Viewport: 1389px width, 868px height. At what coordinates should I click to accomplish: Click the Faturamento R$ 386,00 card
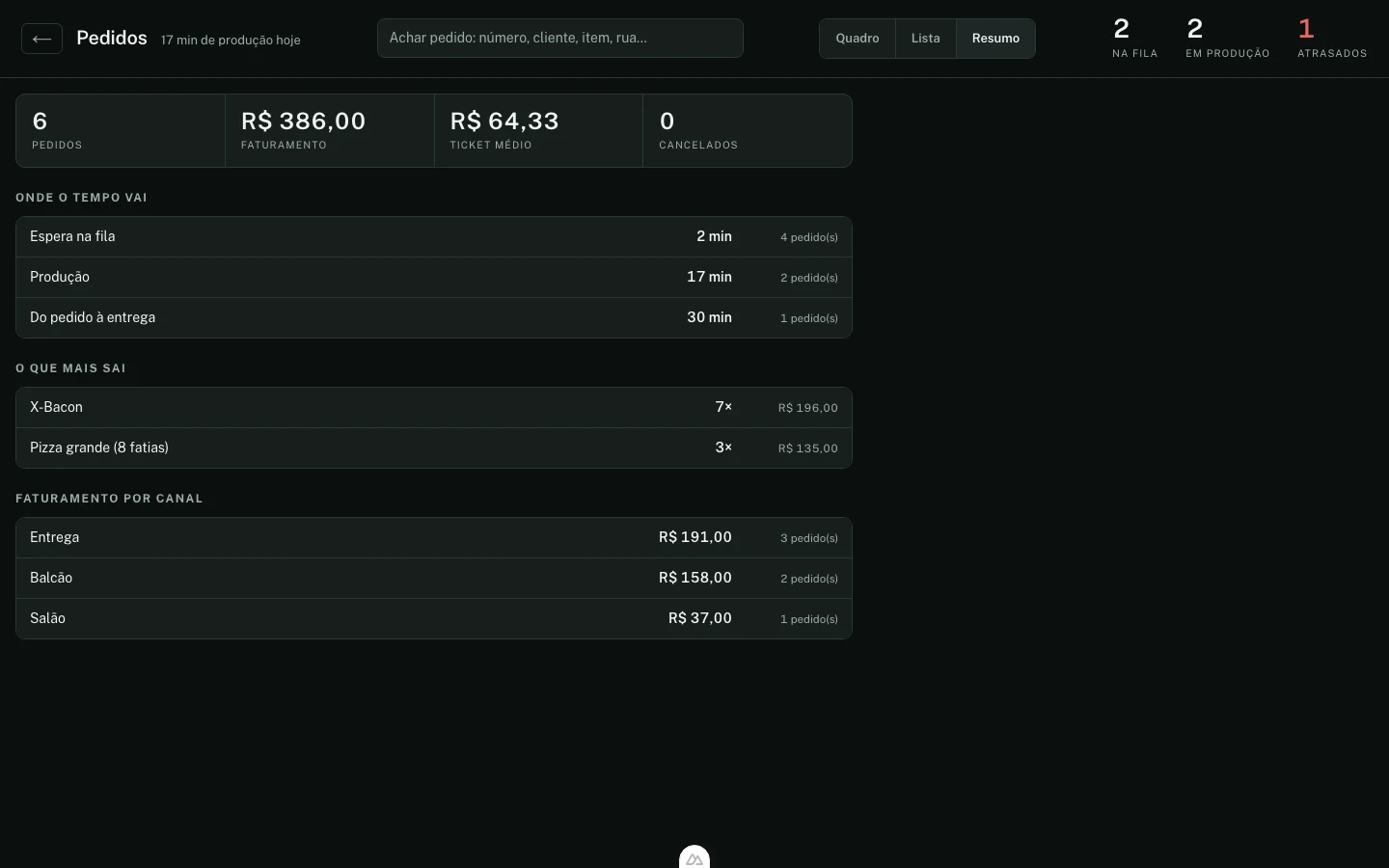[330, 130]
